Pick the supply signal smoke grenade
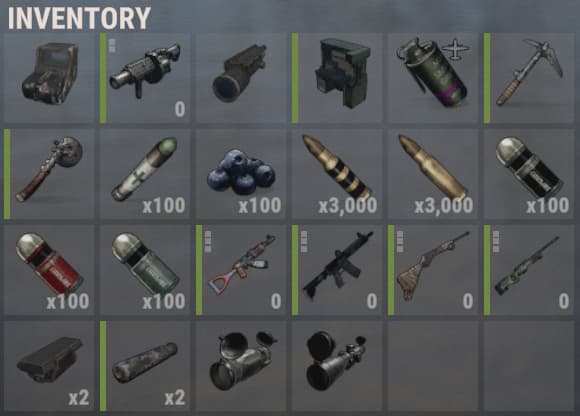This screenshot has width=580, height=416. [433, 78]
